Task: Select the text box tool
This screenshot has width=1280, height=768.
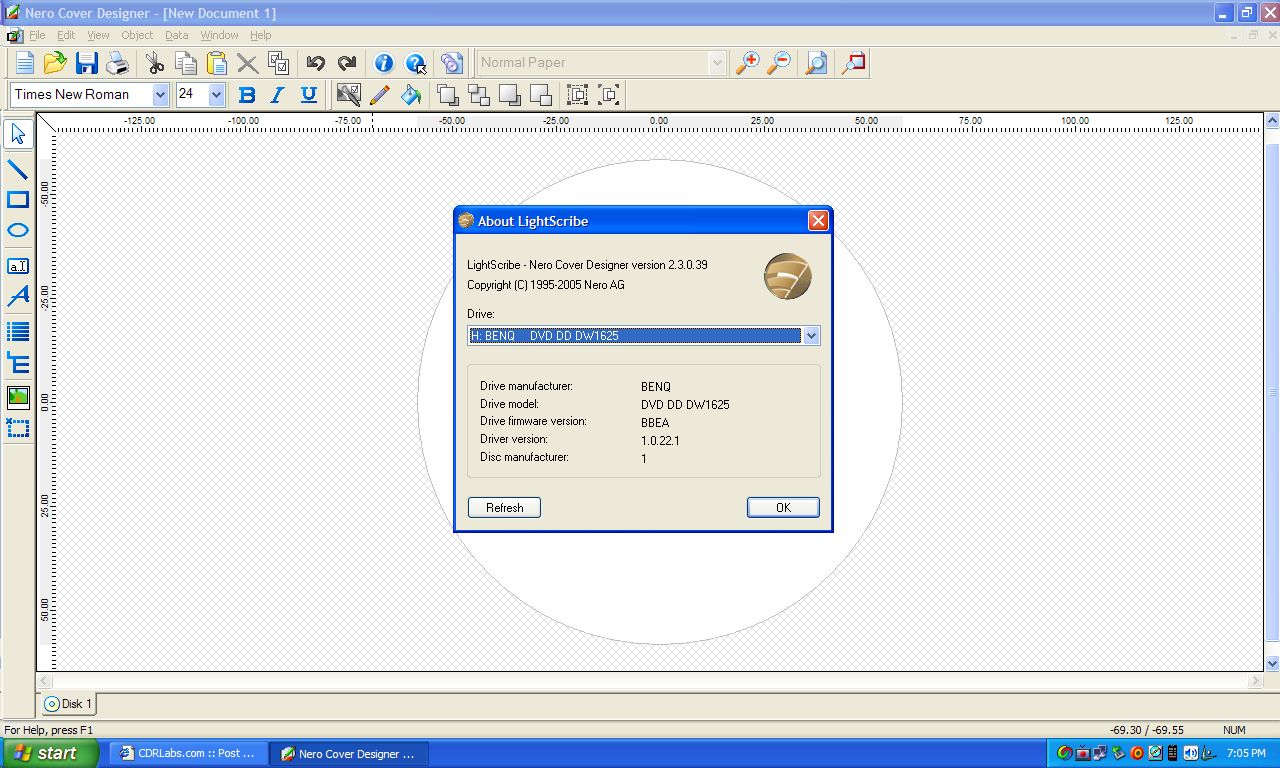Action: pyautogui.click(x=18, y=266)
